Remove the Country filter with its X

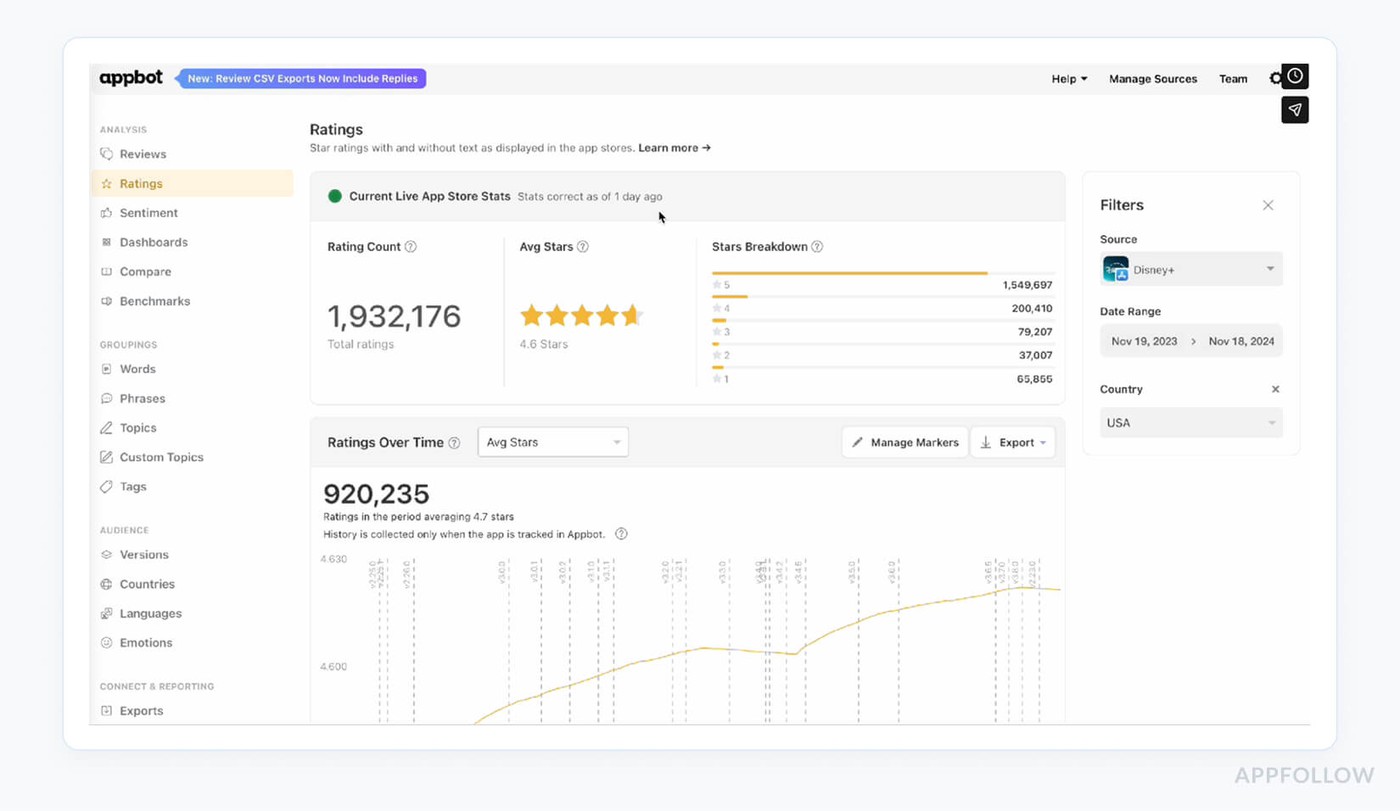tap(1275, 389)
